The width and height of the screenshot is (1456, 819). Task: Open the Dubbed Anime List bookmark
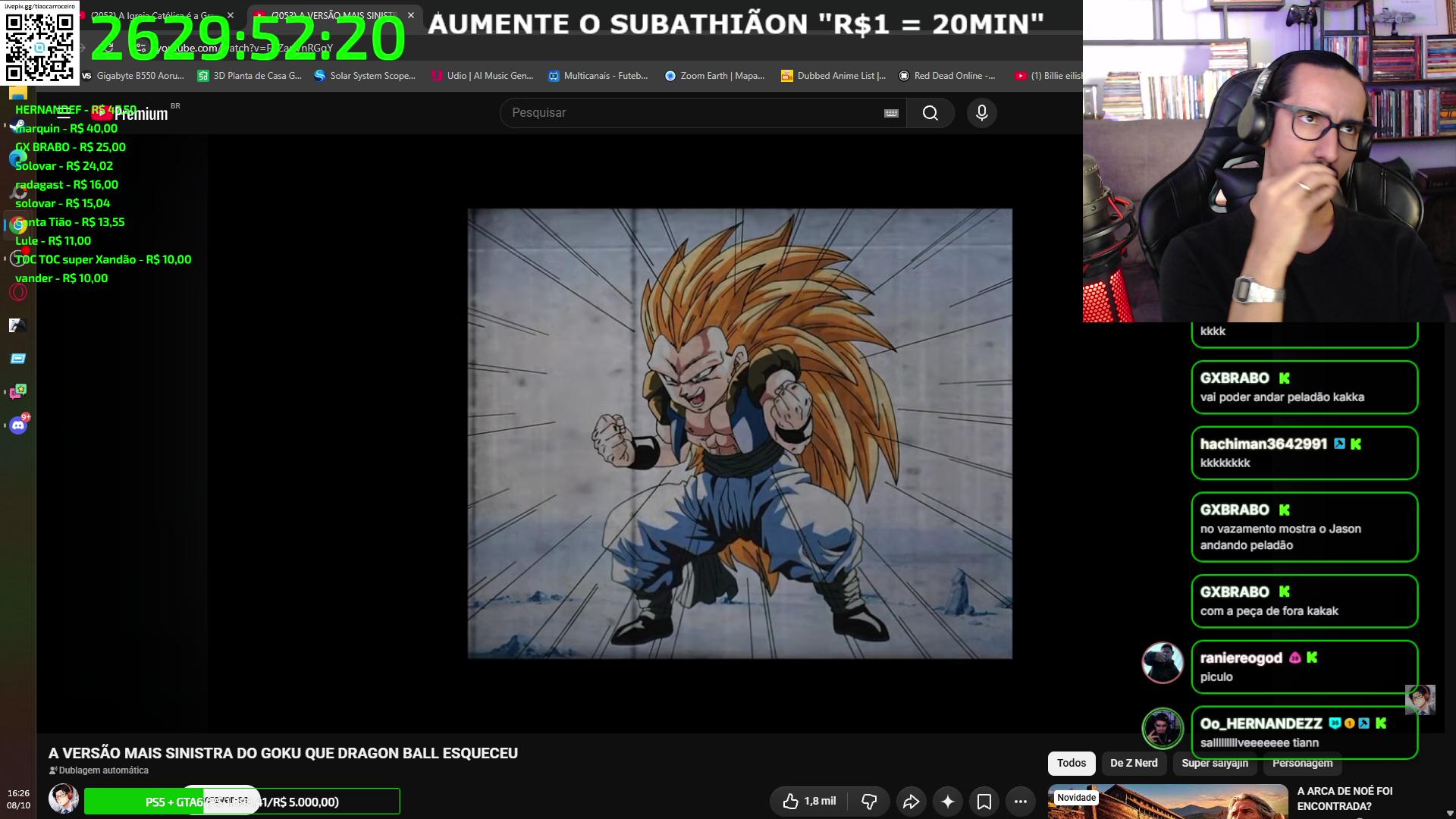pos(833,76)
